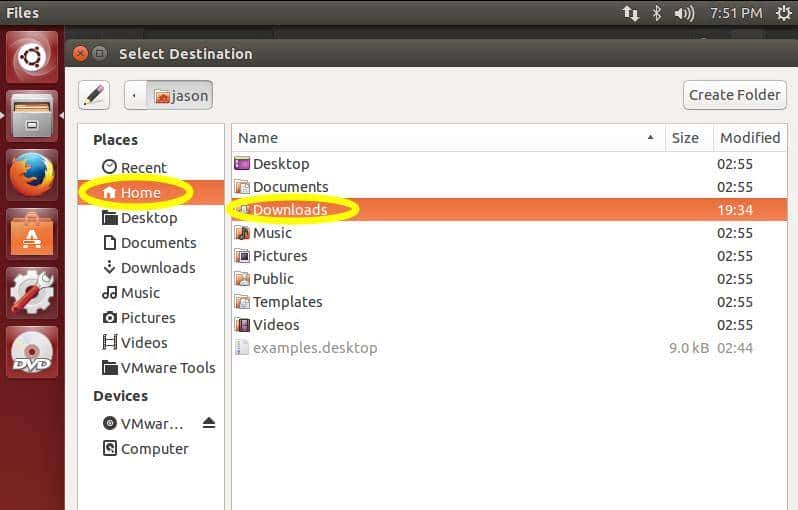Click the Documents folder icon in list

click(x=242, y=187)
